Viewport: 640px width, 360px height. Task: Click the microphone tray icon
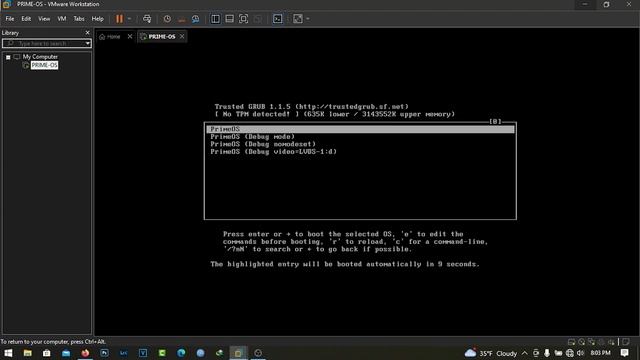[x=547, y=353]
